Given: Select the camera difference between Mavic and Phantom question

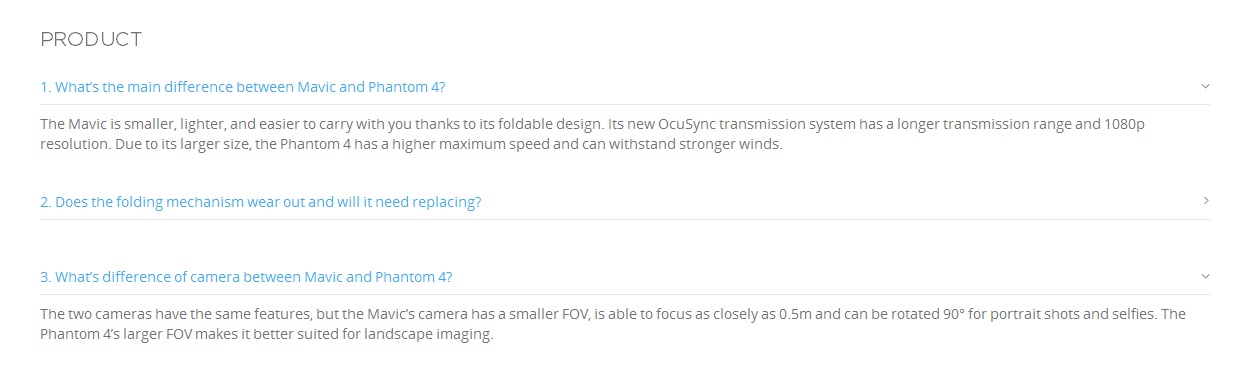Looking at the screenshot, I should click(x=246, y=277).
